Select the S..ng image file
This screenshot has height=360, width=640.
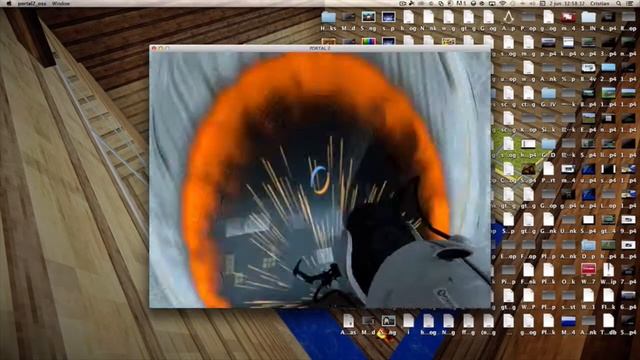[x=368, y=21]
